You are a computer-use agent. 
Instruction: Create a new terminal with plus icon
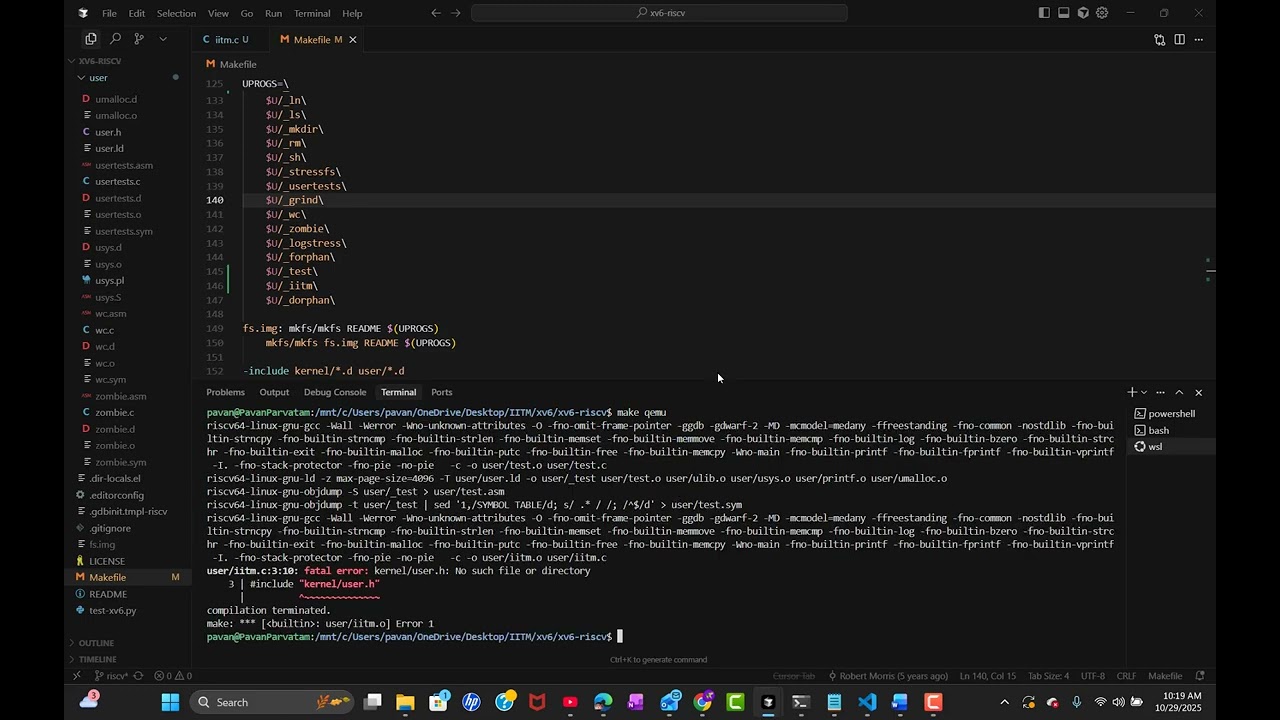(1132, 392)
